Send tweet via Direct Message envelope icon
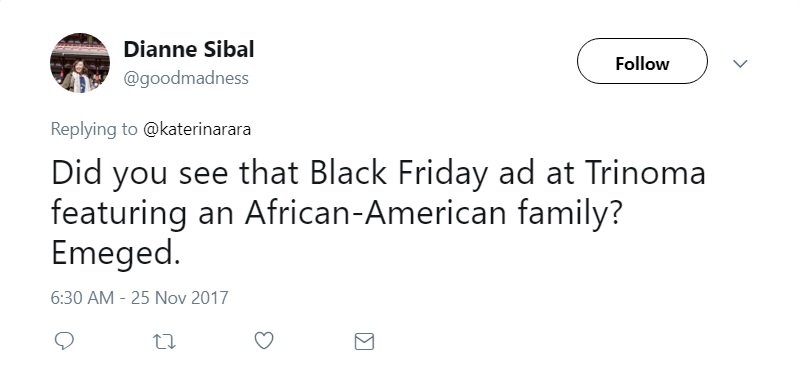 tap(364, 342)
